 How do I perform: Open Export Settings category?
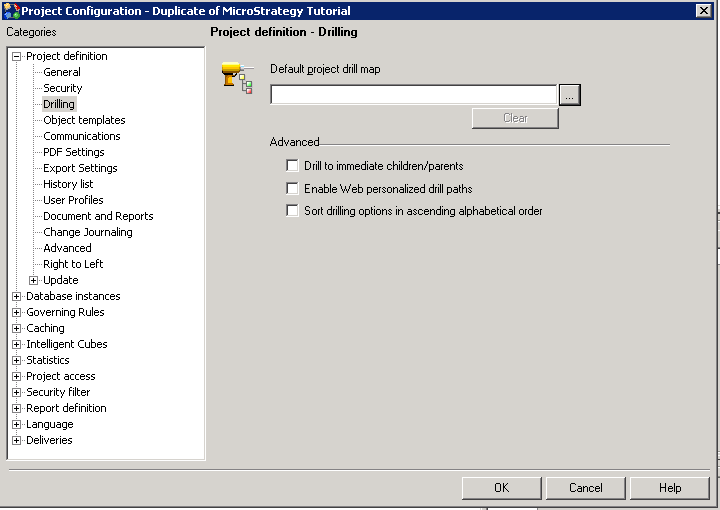click(x=80, y=168)
